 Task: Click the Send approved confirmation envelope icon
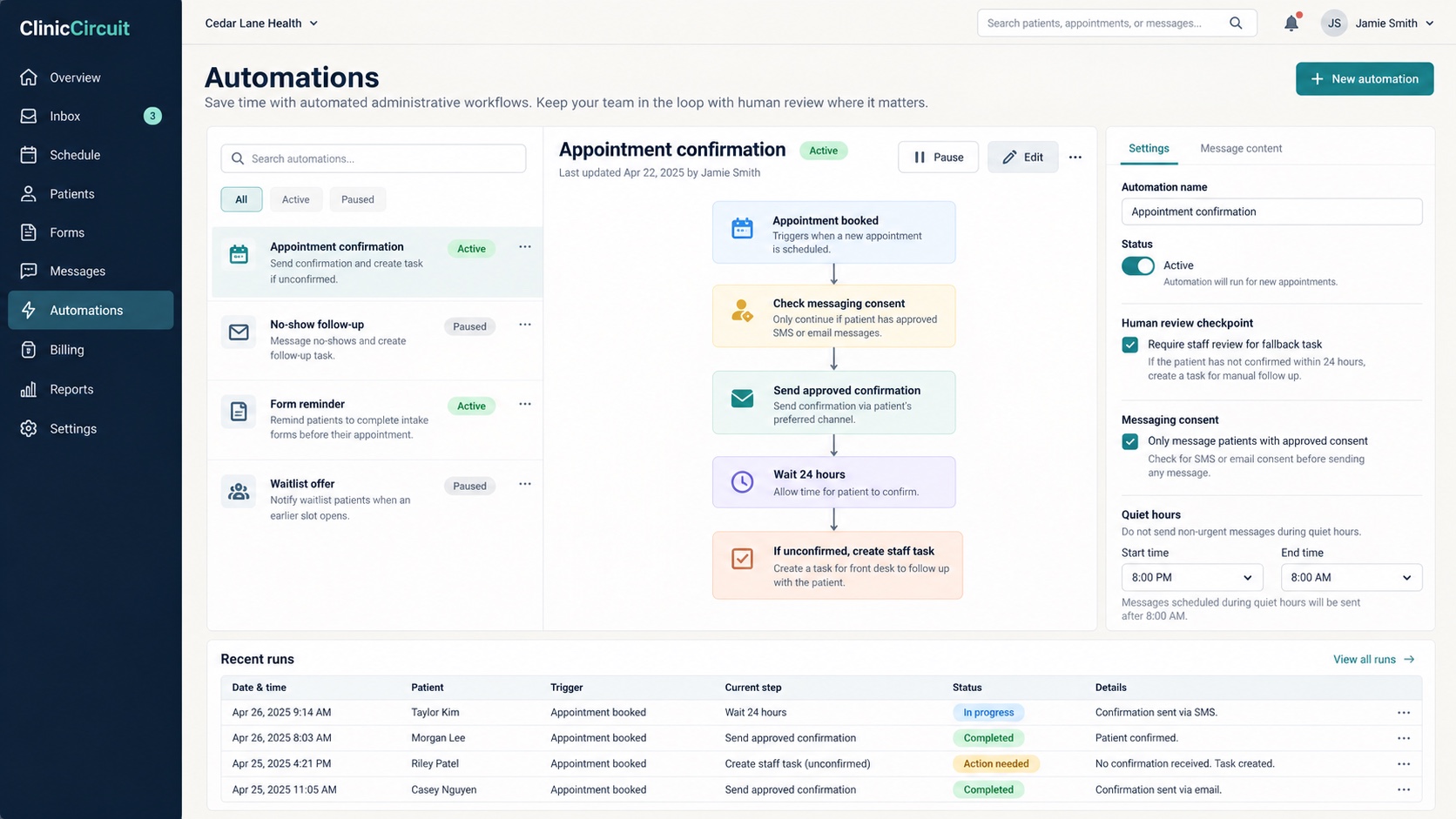pyautogui.click(x=742, y=399)
